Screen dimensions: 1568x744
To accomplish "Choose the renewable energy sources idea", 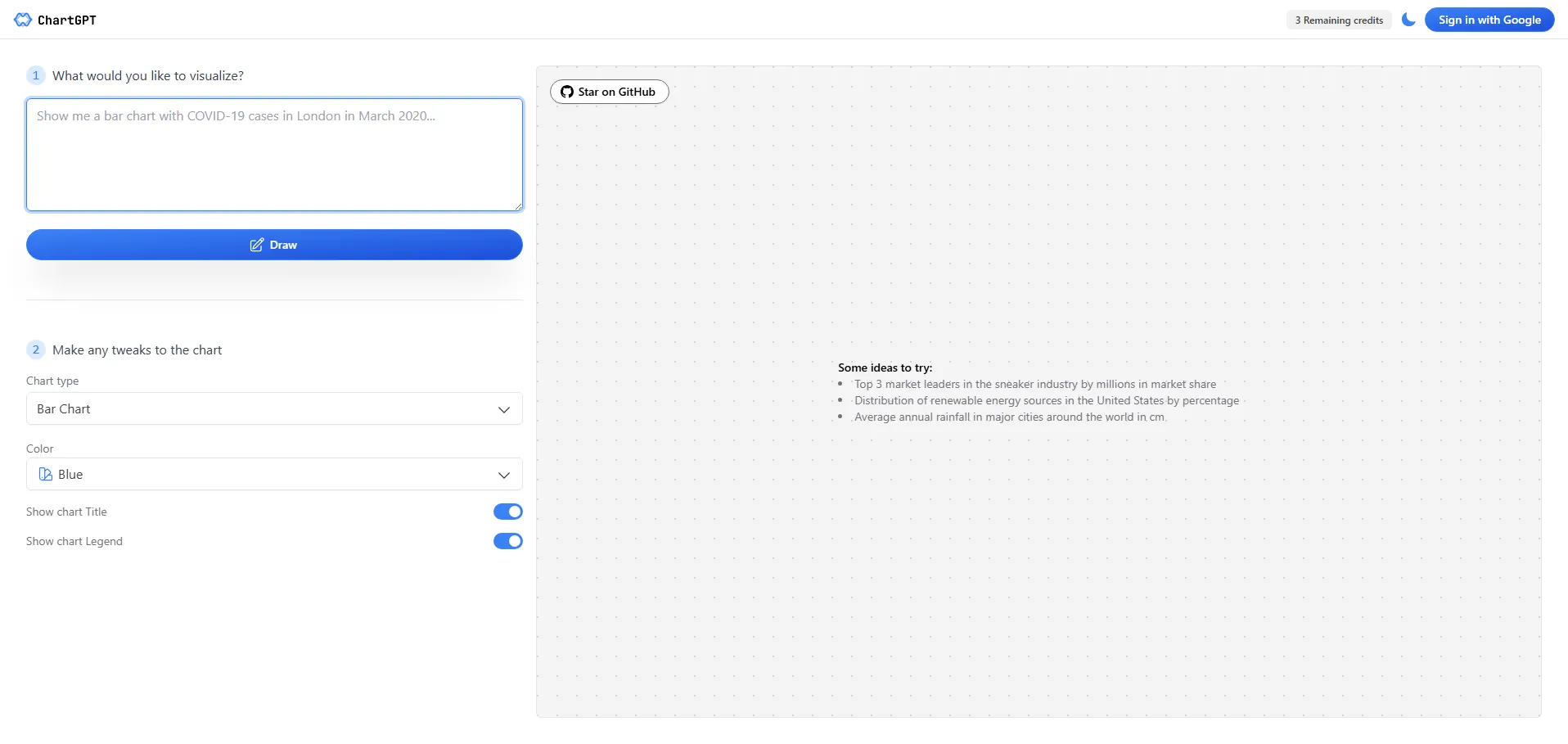I will 1046,400.
